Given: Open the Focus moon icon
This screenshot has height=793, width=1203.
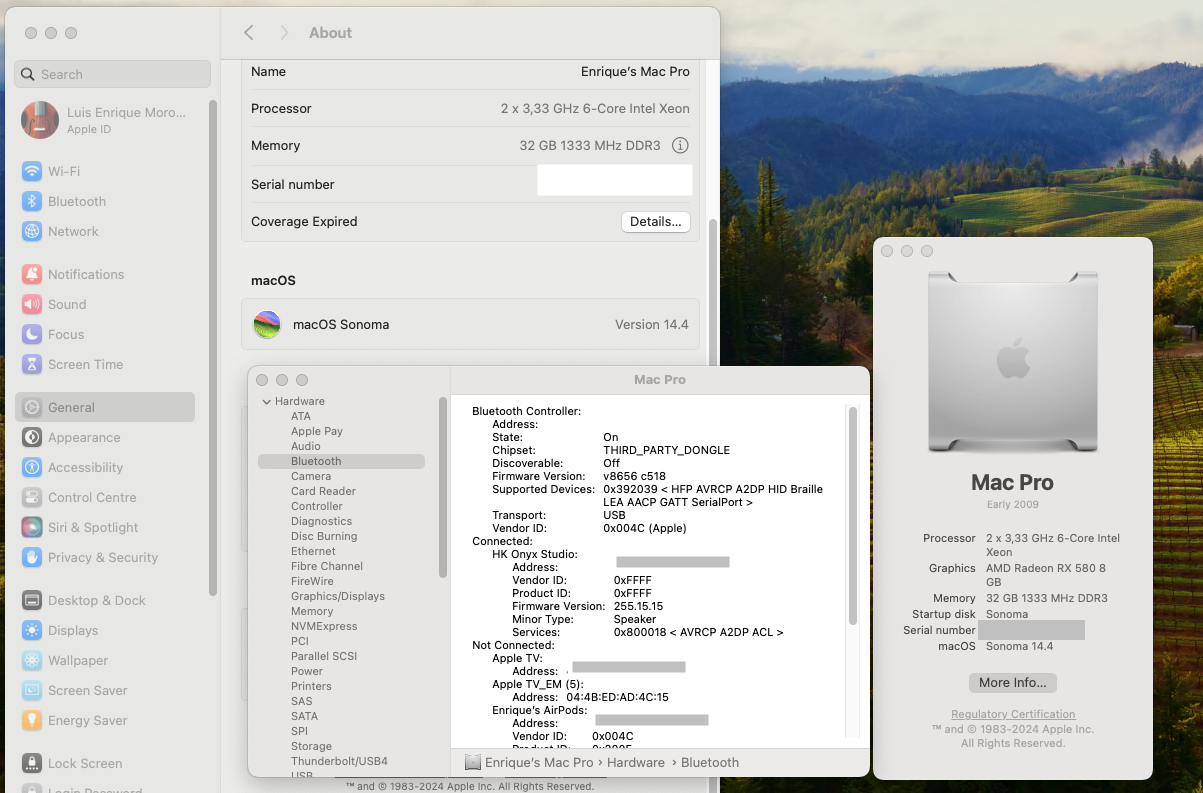Looking at the screenshot, I should (32, 334).
